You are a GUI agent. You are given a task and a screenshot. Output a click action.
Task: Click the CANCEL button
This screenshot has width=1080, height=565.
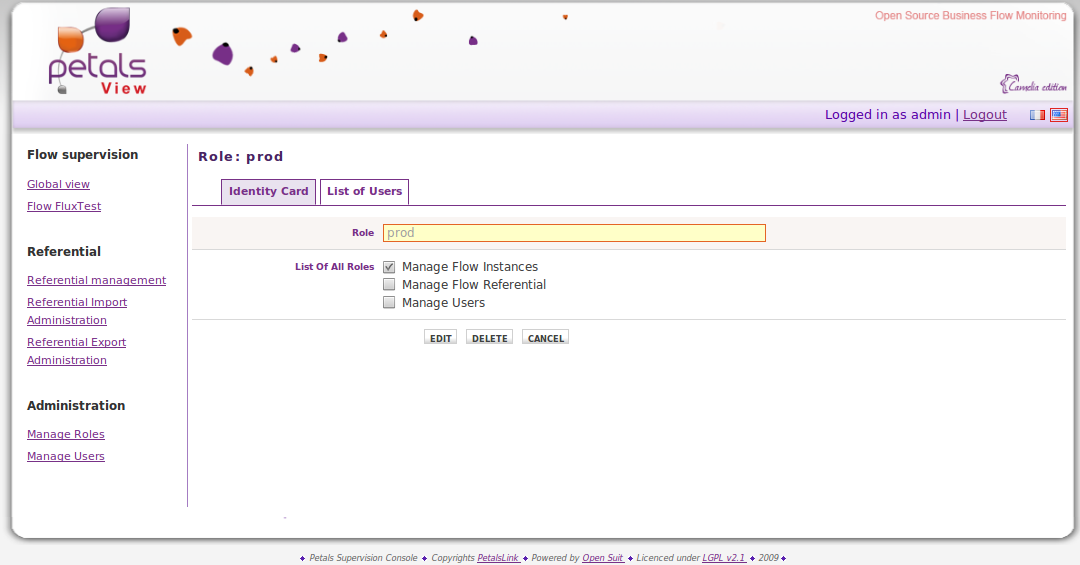545,338
